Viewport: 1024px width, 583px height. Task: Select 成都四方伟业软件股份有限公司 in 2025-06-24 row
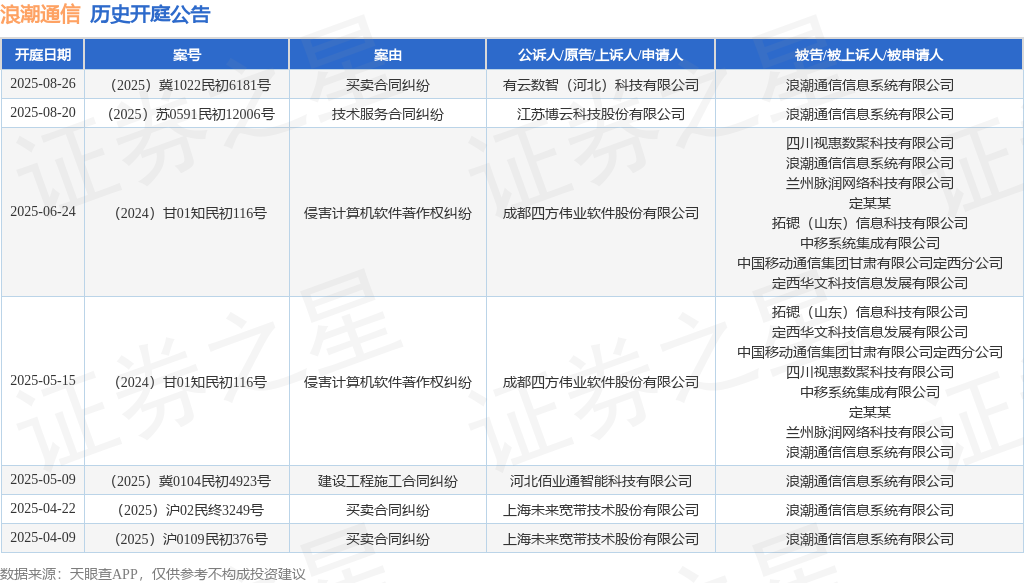click(x=601, y=213)
